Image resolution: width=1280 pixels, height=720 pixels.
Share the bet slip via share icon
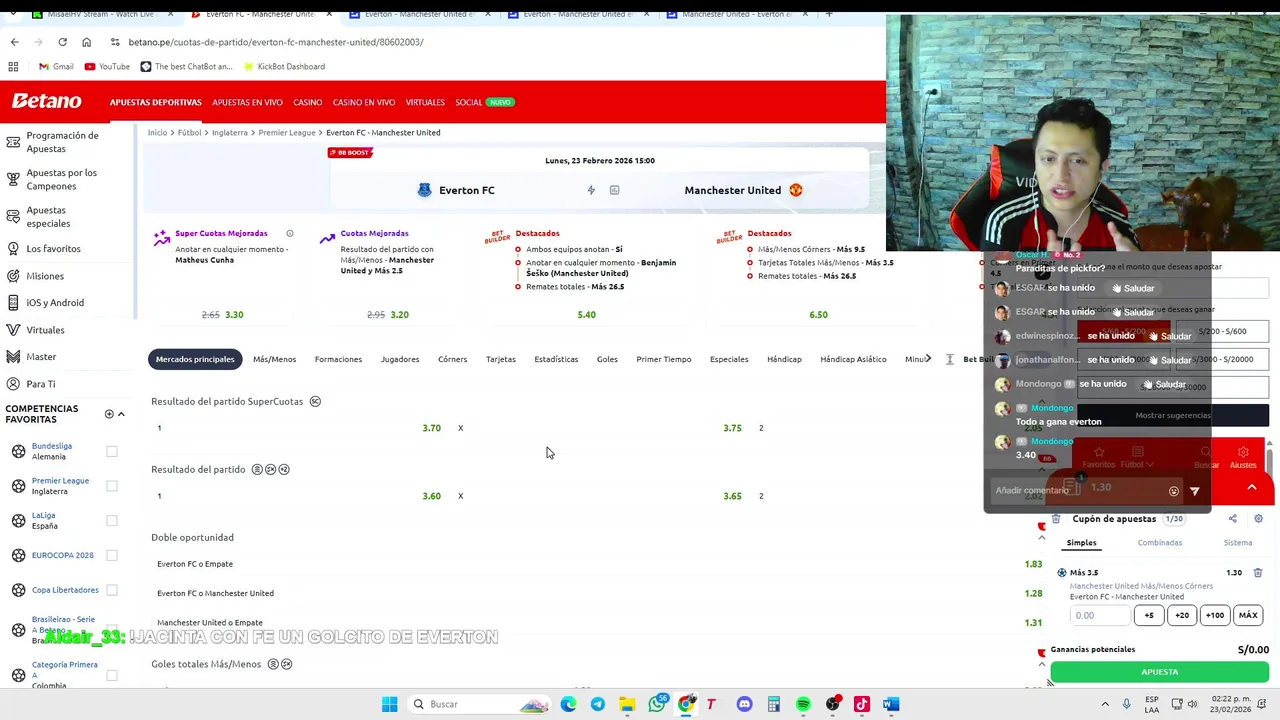[x=1232, y=519]
